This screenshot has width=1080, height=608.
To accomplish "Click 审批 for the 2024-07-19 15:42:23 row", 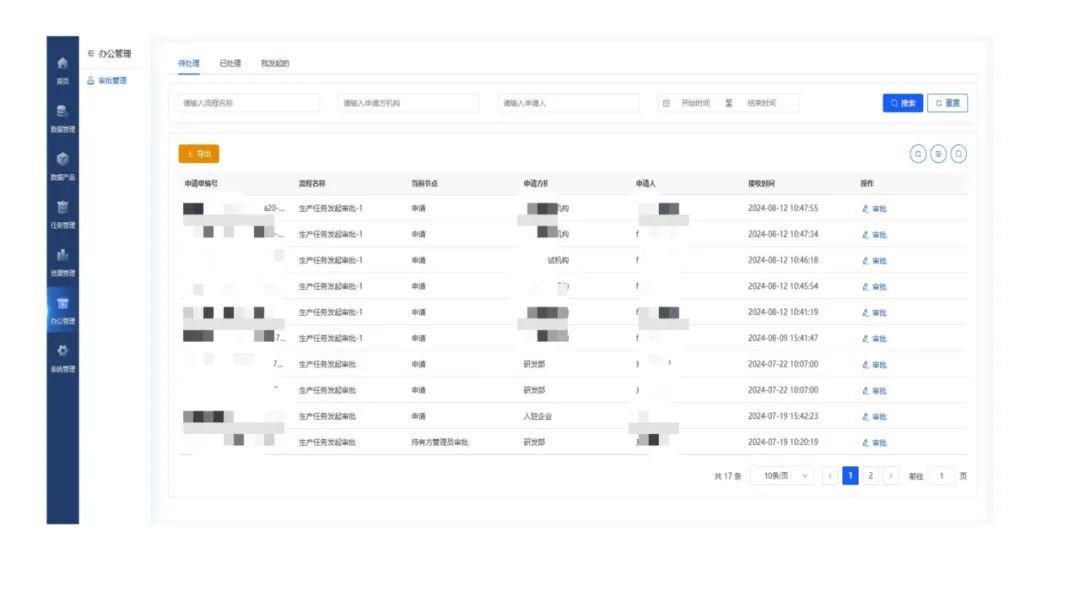I will [875, 417].
